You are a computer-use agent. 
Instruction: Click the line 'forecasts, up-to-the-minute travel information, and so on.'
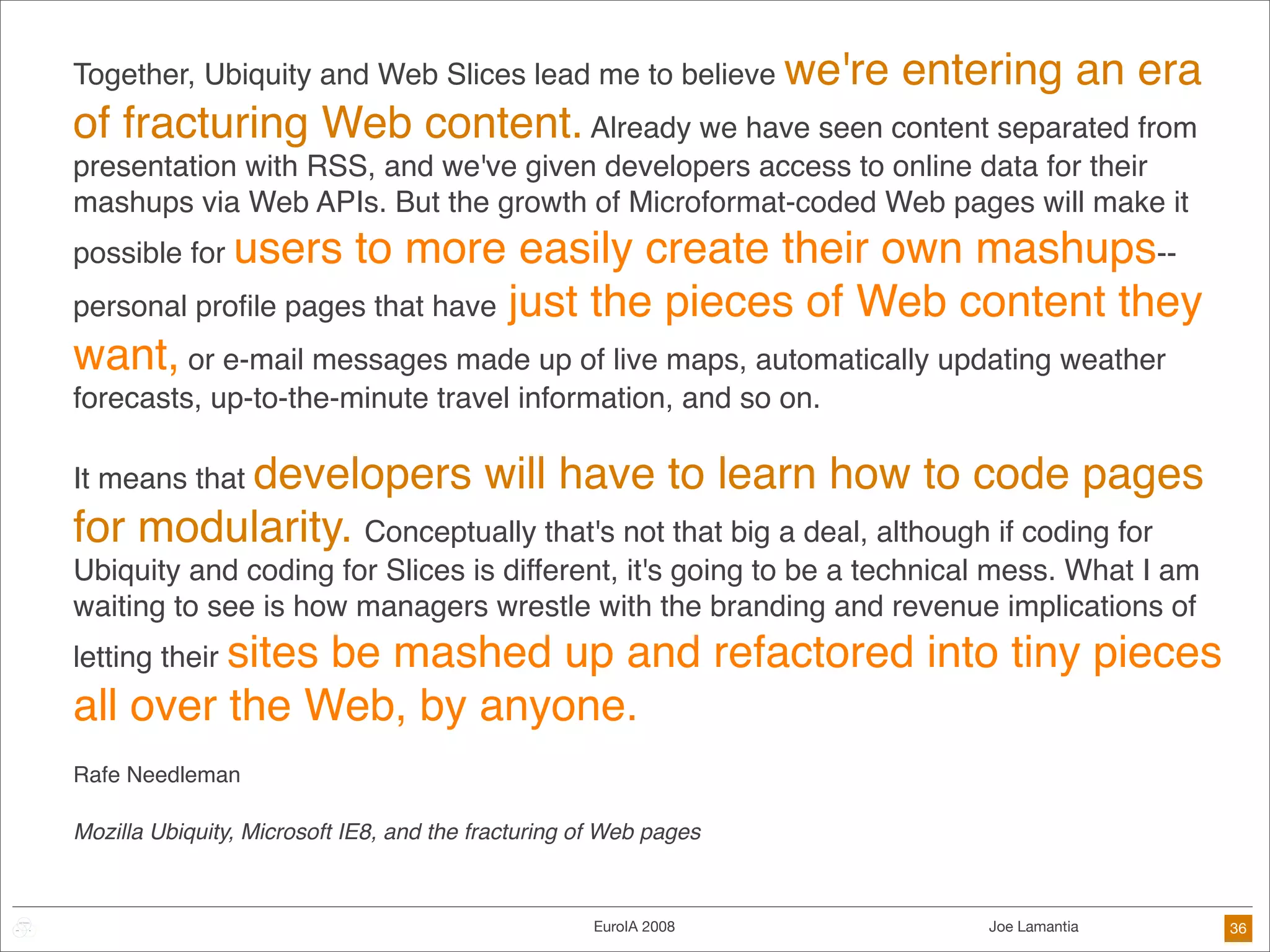coord(446,399)
